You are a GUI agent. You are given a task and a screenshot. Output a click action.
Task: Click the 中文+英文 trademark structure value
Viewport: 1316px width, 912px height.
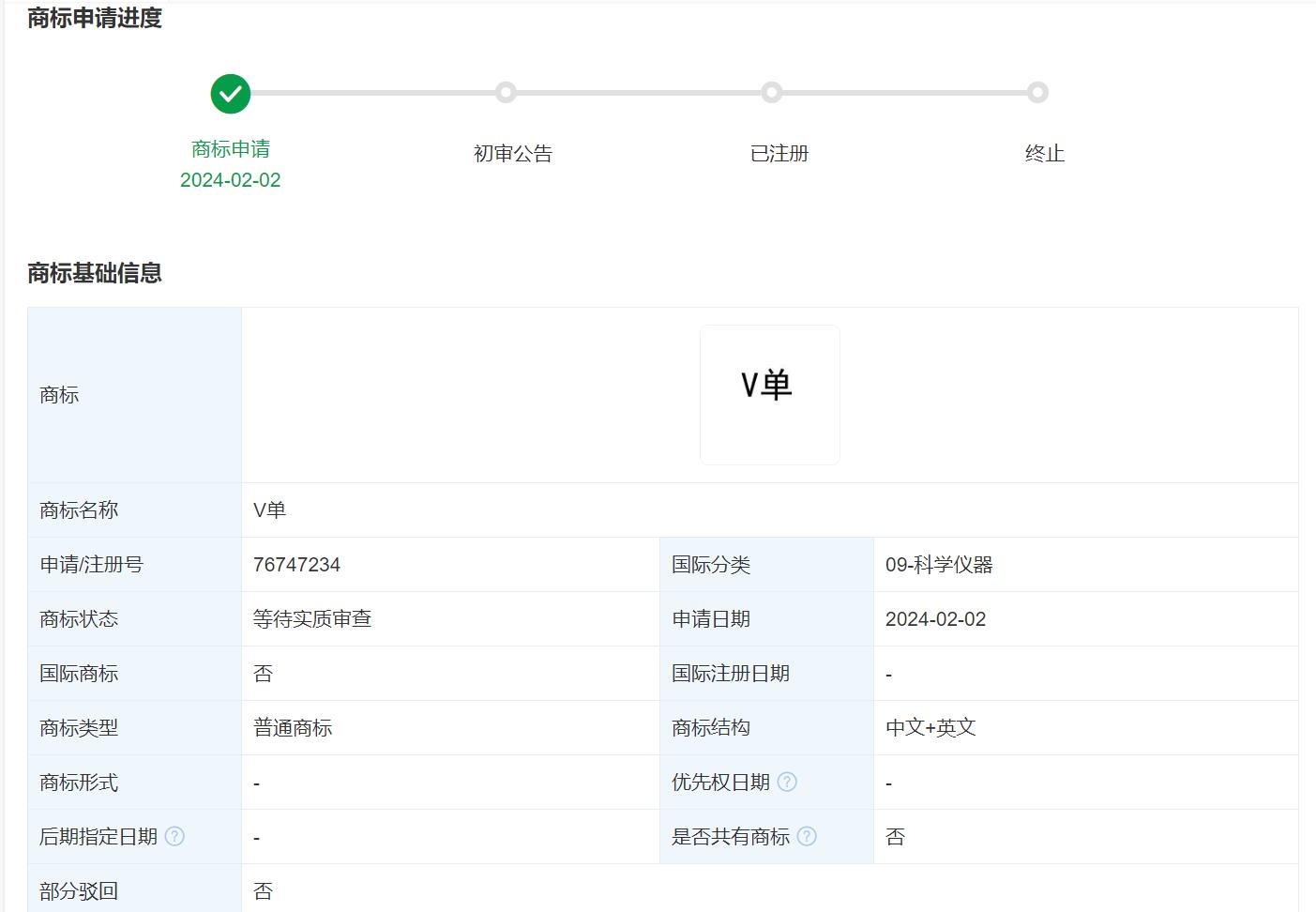click(x=930, y=728)
